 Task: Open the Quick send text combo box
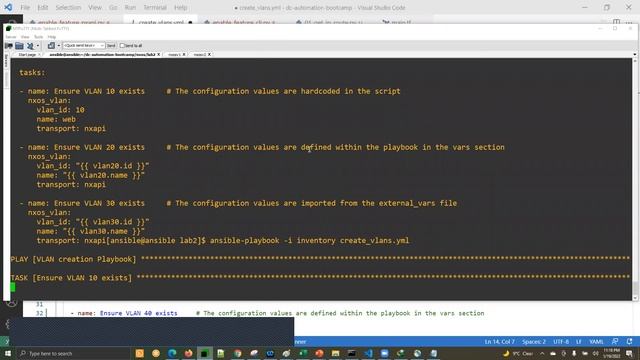pyautogui.click(x=84, y=46)
